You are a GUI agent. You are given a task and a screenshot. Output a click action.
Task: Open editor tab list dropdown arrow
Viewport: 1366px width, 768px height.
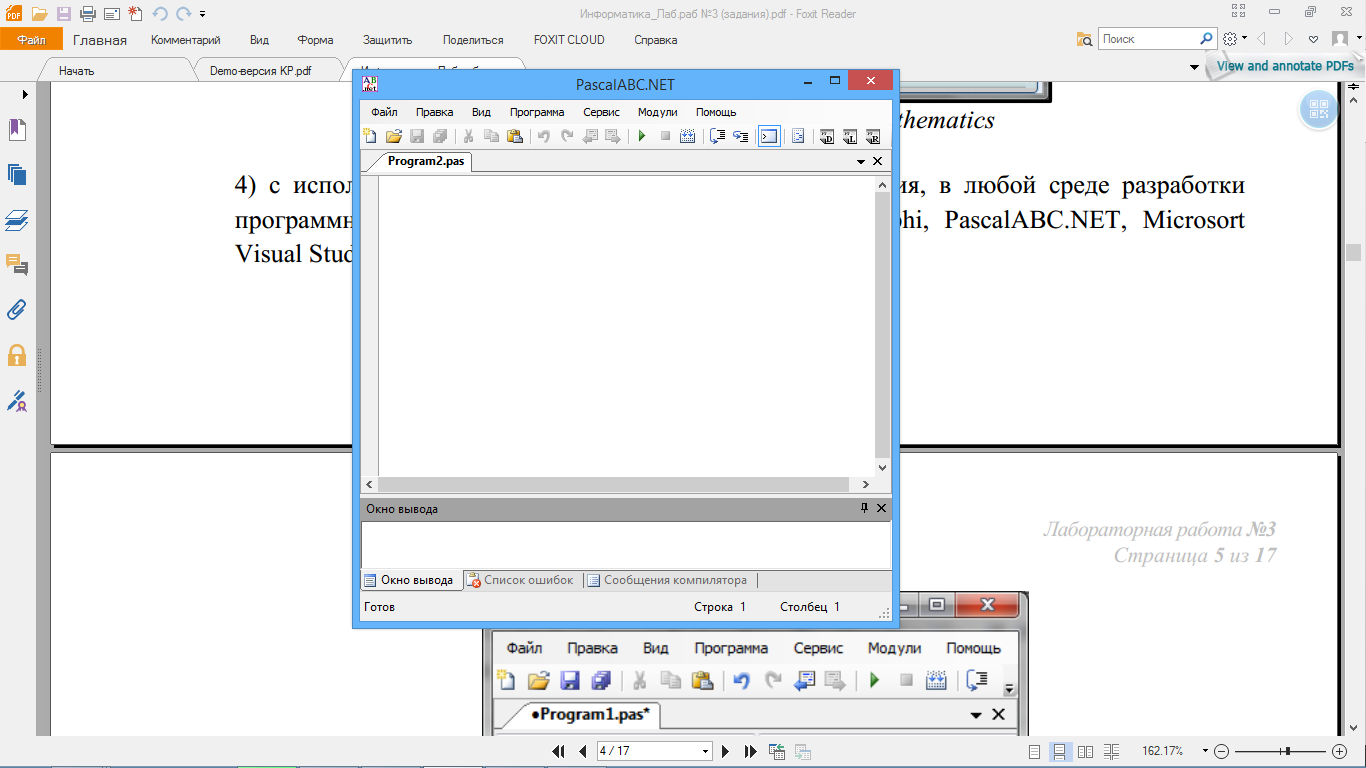pyautogui.click(x=861, y=161)
